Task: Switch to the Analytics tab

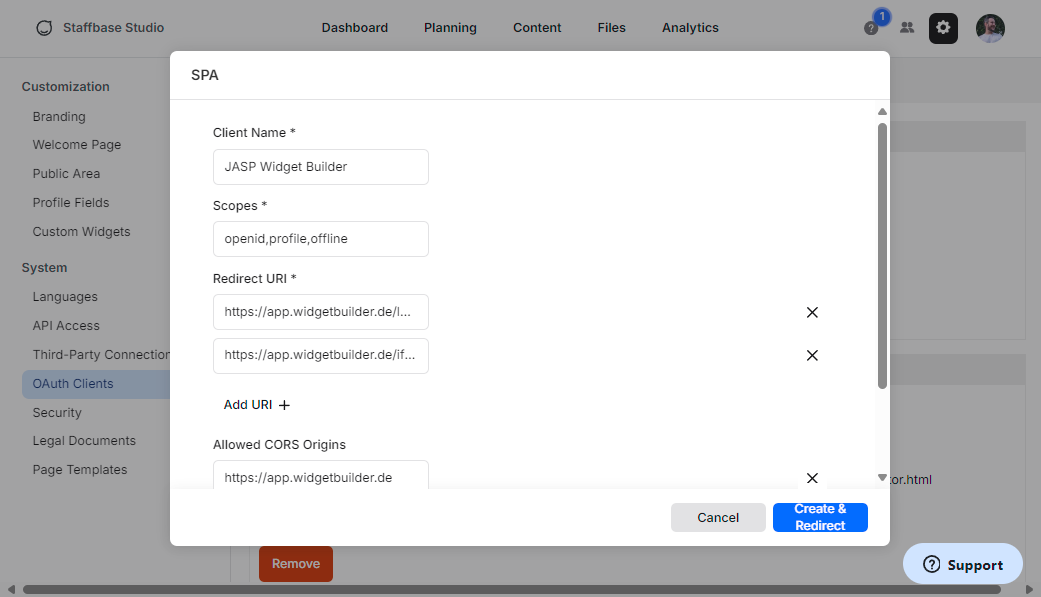Action: pyautogui.click(x=690, y=28)
